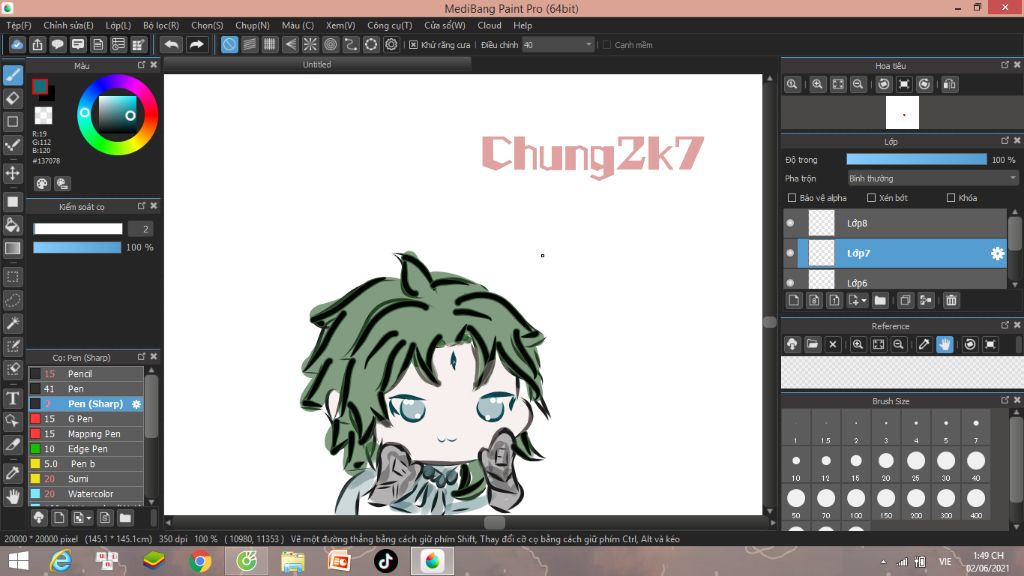Open the Lớp(L) menu
This screenshot has width=1024, height=576.
[x=118, y=25]
